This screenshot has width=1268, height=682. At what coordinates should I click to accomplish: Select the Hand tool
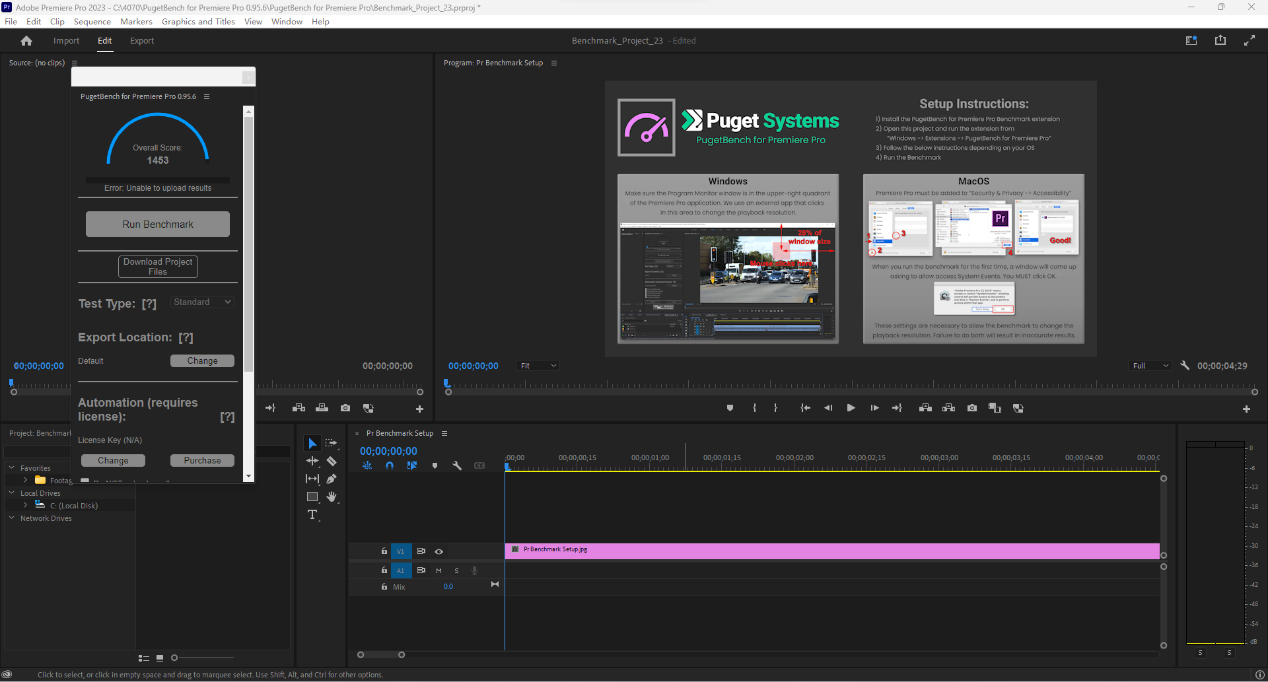click(x=331, y=497)
